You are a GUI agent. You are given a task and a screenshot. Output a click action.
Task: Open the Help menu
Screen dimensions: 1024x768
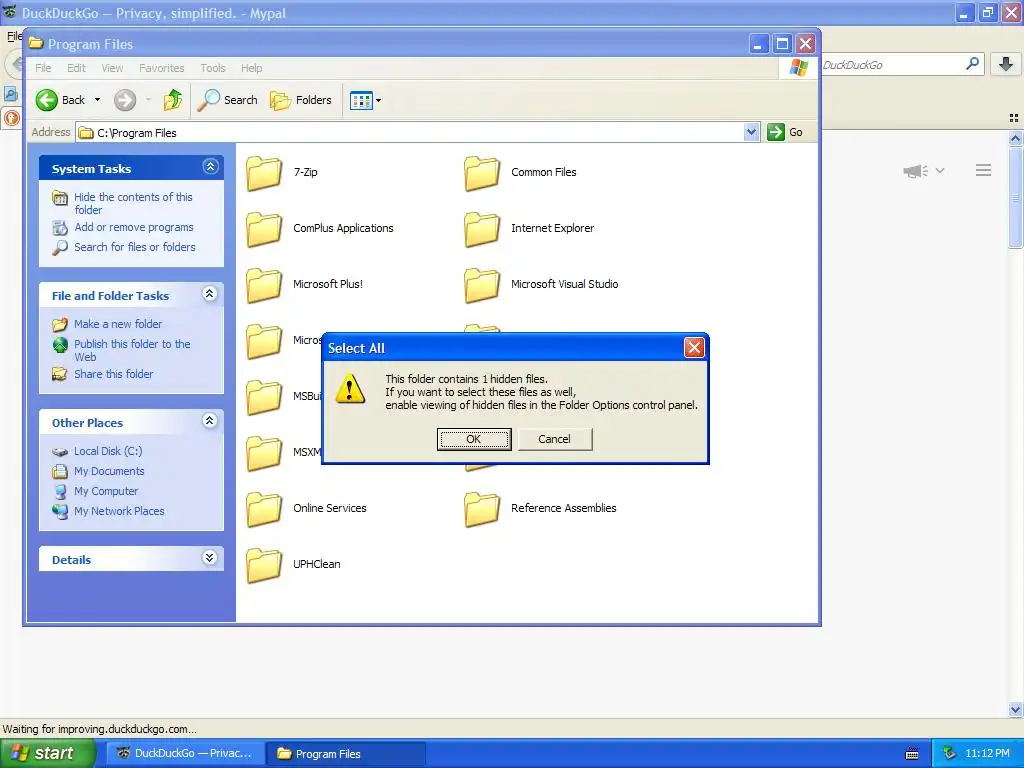[251, 68]
